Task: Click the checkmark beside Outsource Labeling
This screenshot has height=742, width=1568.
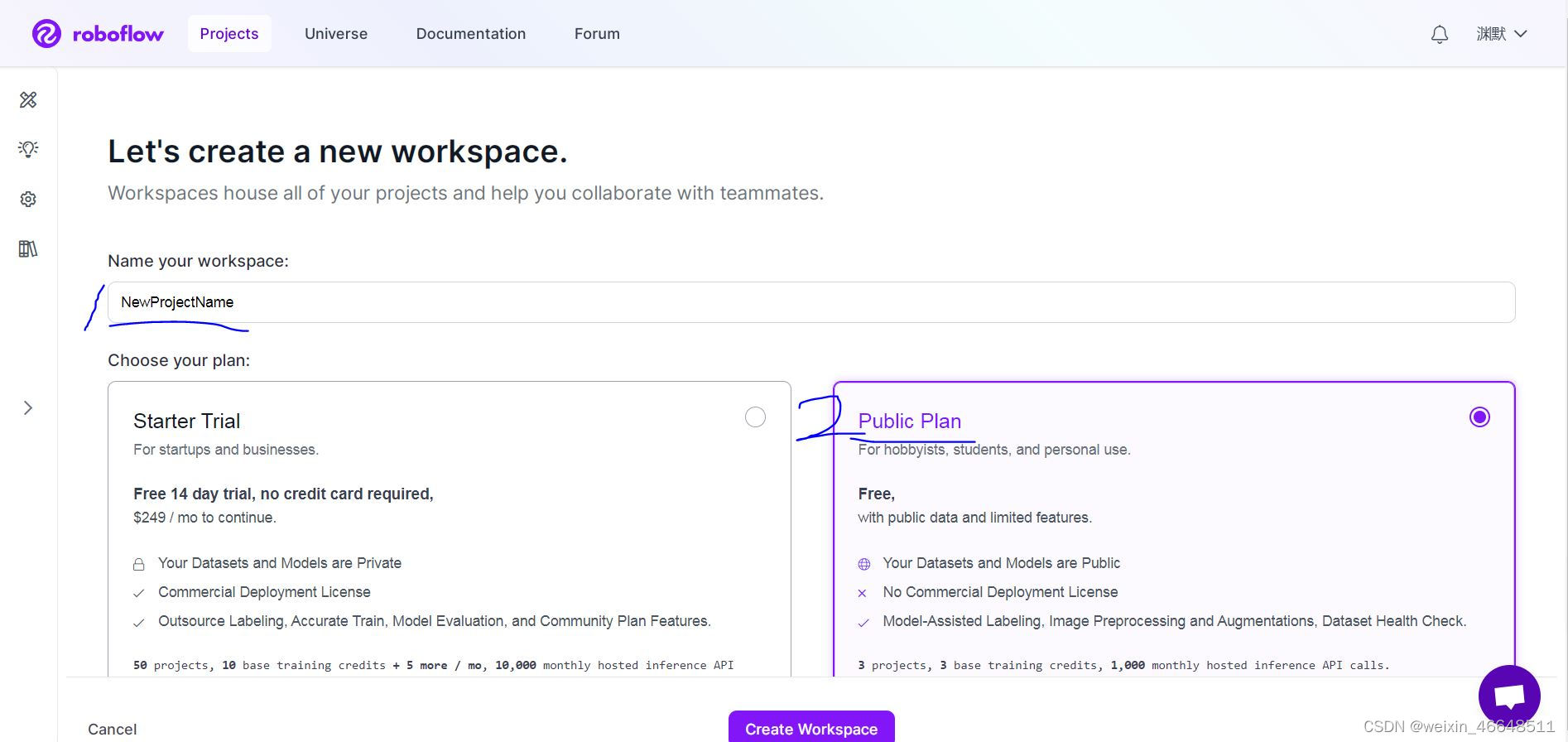Action: point(139,622)
